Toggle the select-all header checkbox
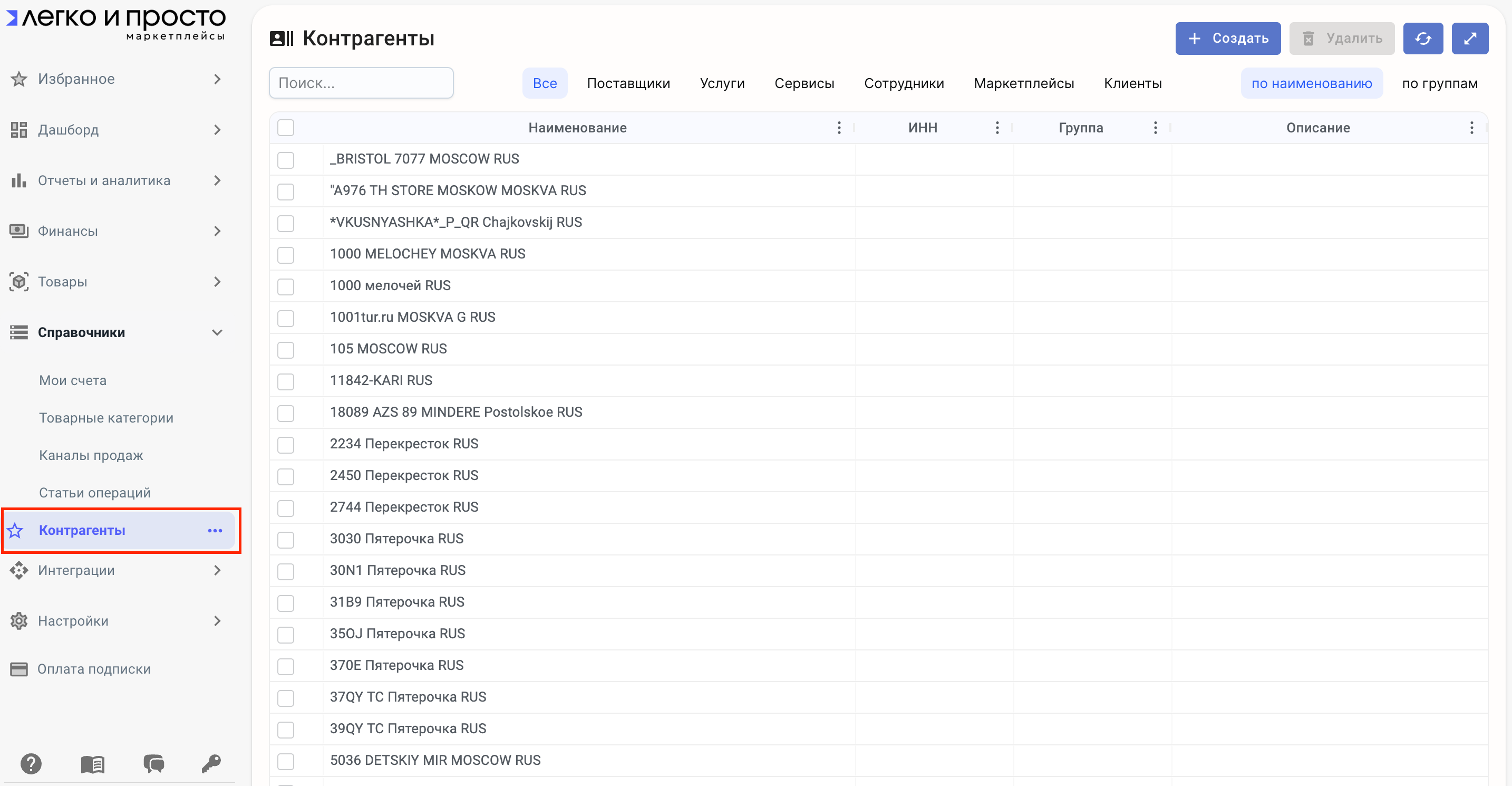Screen dimensions: 1512x786 [286, 128]
